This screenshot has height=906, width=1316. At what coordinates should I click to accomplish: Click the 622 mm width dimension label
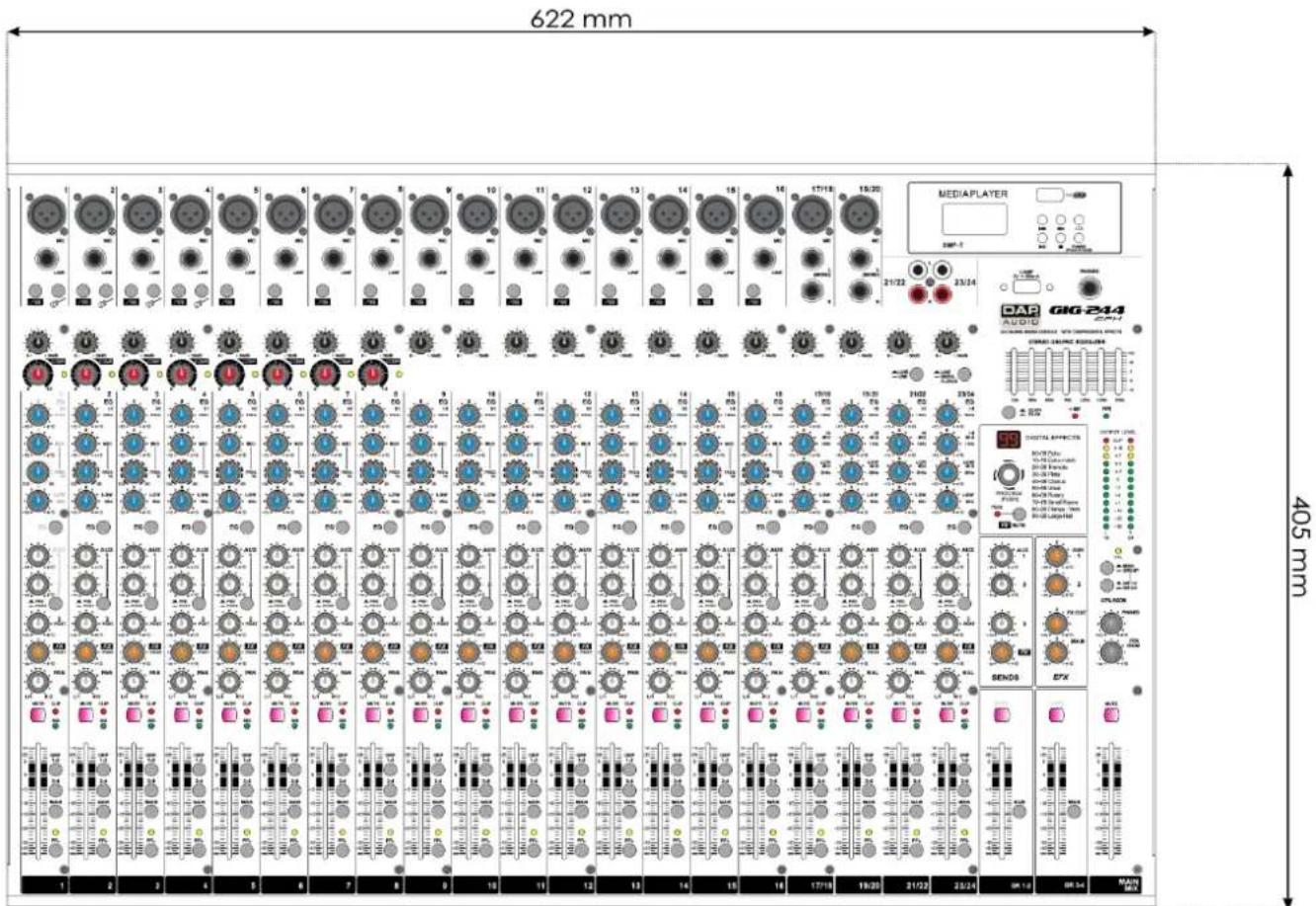pos(581,17)
